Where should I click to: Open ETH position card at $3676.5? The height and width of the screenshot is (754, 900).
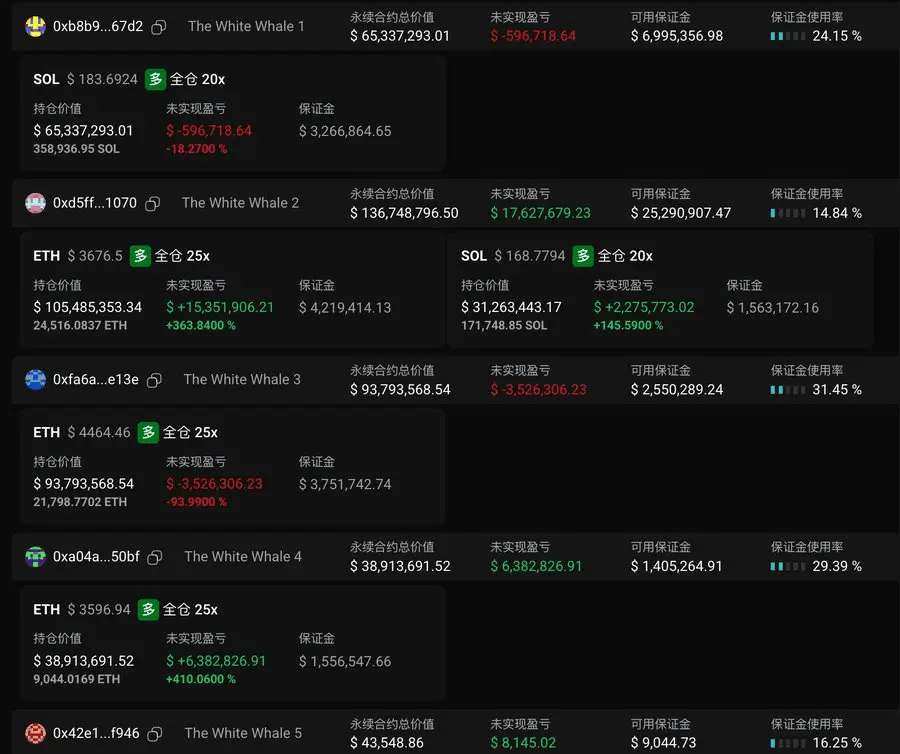232,290
